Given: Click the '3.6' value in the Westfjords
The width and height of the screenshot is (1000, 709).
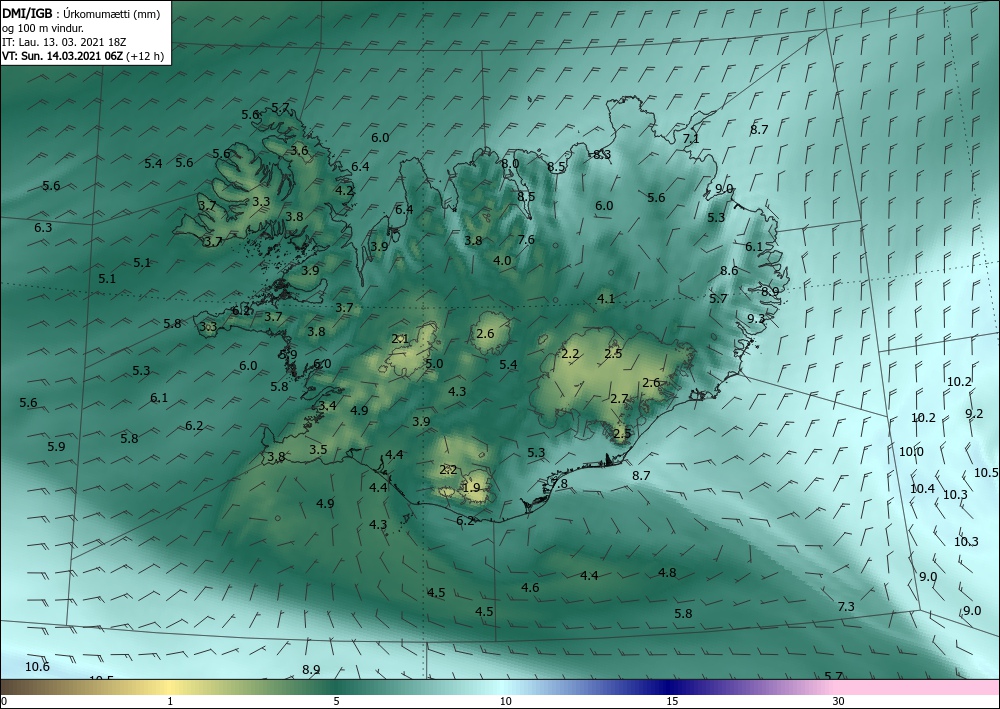Looking at the screenshot, I should 300,150.
